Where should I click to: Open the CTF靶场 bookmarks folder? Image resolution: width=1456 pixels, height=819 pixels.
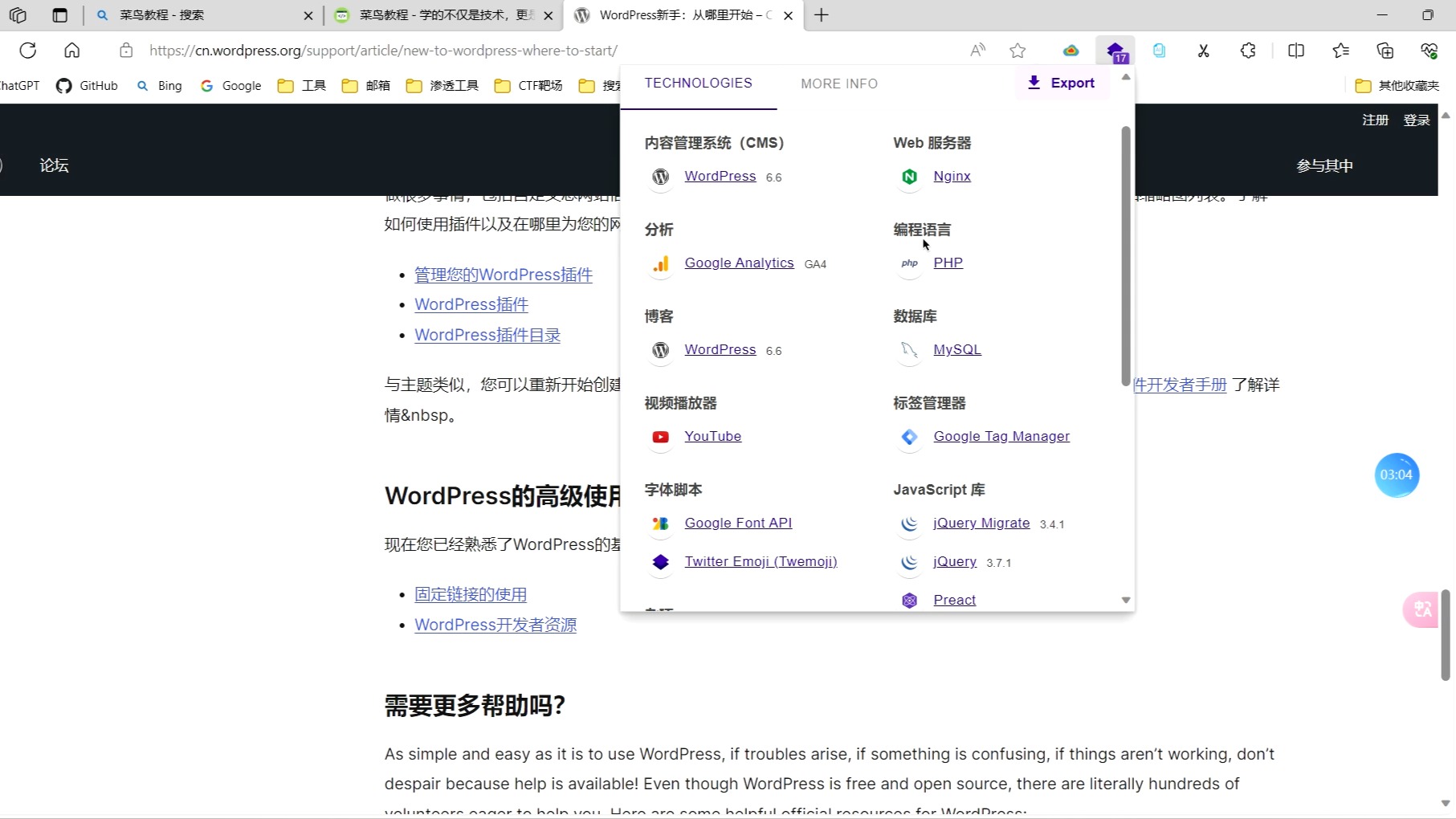[x=528, y=86]
